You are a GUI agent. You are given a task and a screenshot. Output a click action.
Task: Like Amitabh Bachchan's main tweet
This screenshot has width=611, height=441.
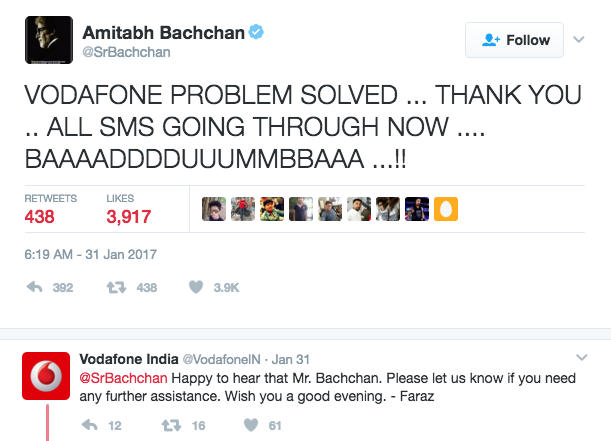(x=196, y=288)
